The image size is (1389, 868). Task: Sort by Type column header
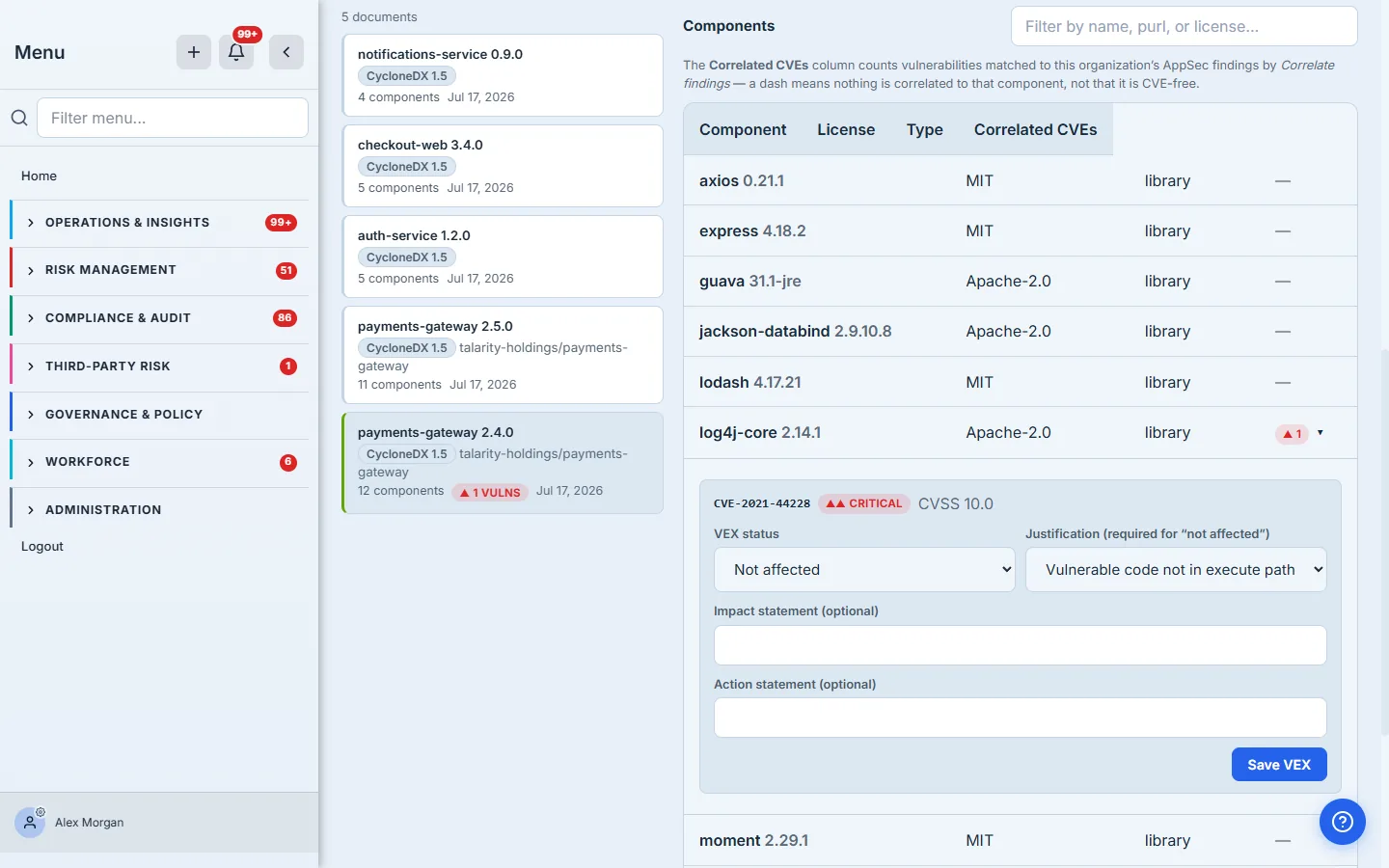coord(924,129)
